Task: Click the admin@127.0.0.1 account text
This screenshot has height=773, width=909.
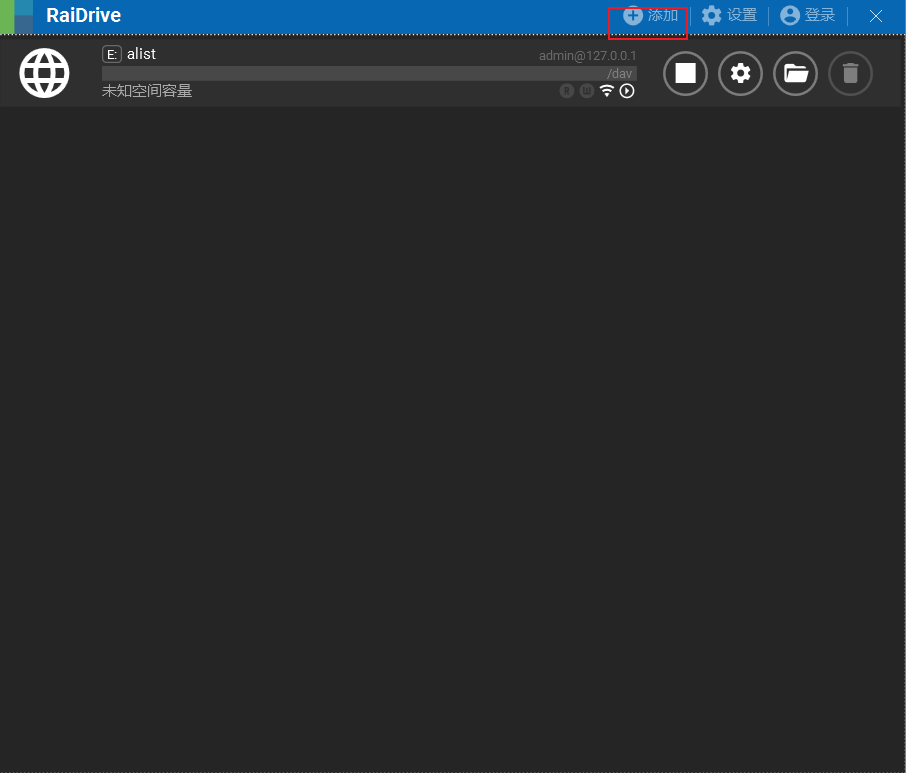Action: (x=589, y=54)
